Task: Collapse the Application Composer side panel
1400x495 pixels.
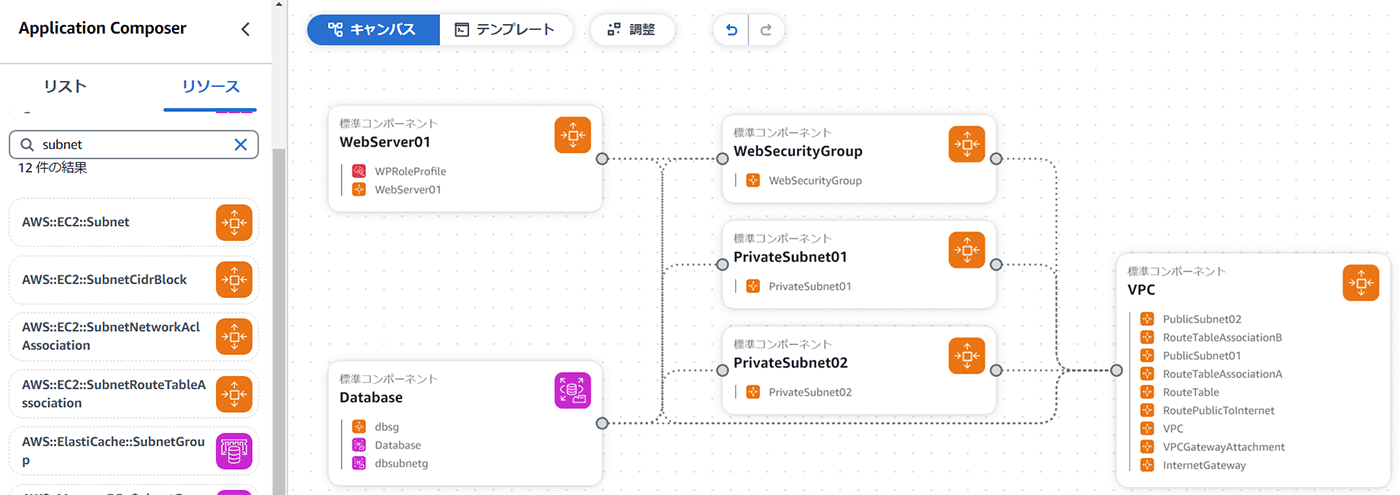Action: tap(246, 29)
